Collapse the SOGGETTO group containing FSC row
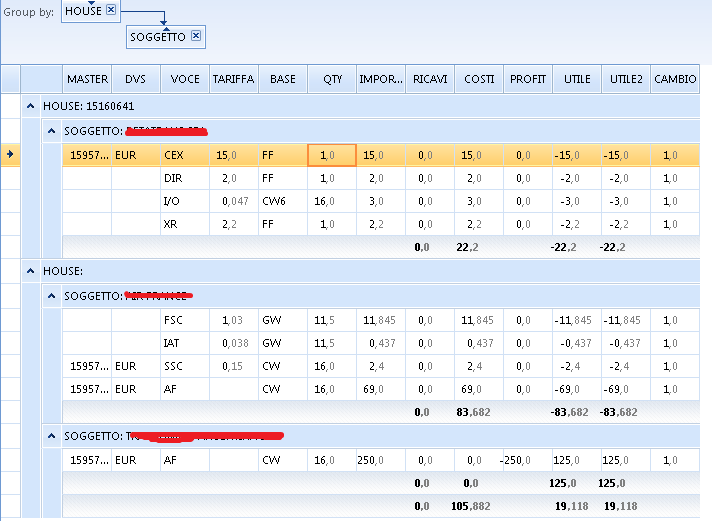Viewport: 712px width, 521px height. tap(51, 296)
